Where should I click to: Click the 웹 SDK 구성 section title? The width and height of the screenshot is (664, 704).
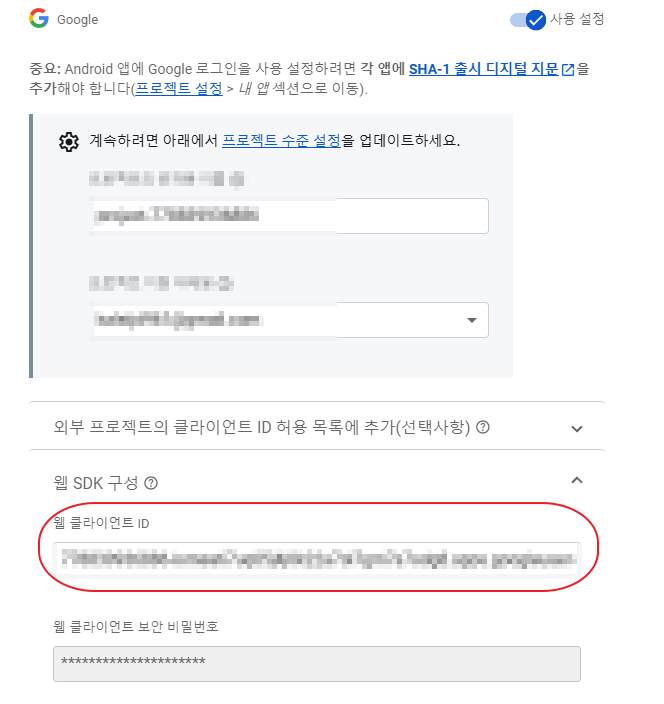point(96,483)
